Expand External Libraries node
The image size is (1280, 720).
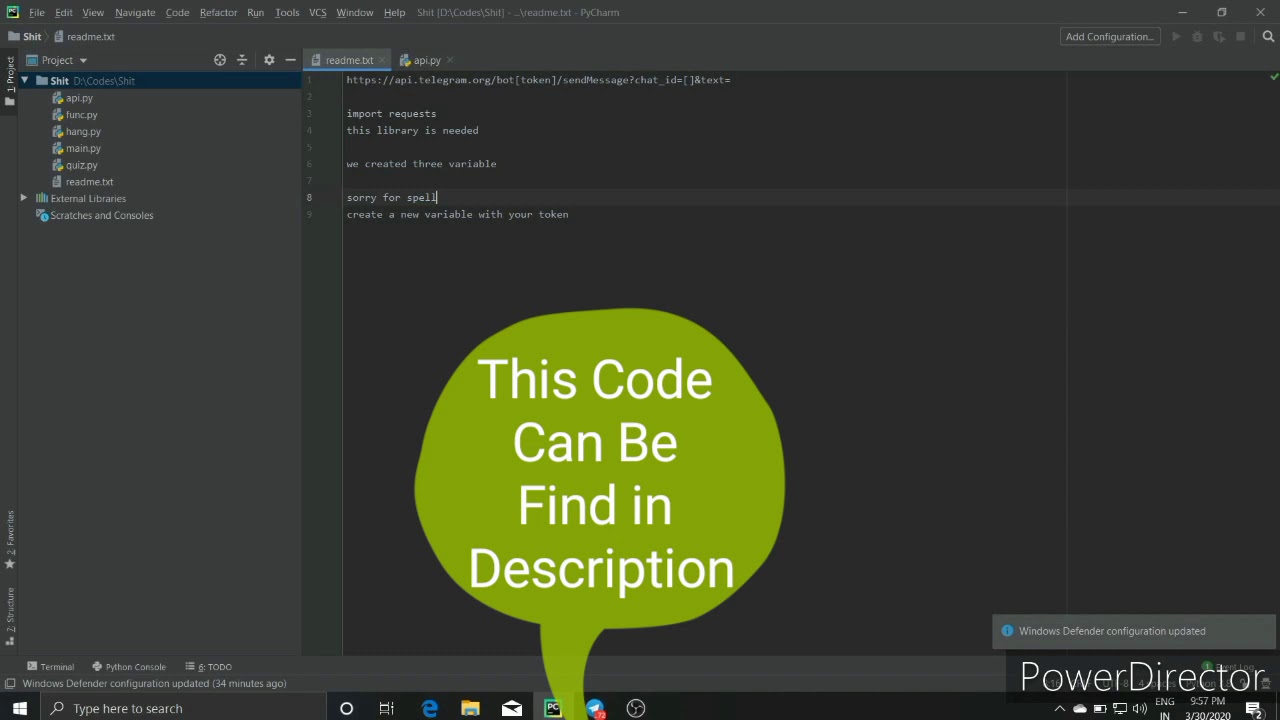pos(24,198)
